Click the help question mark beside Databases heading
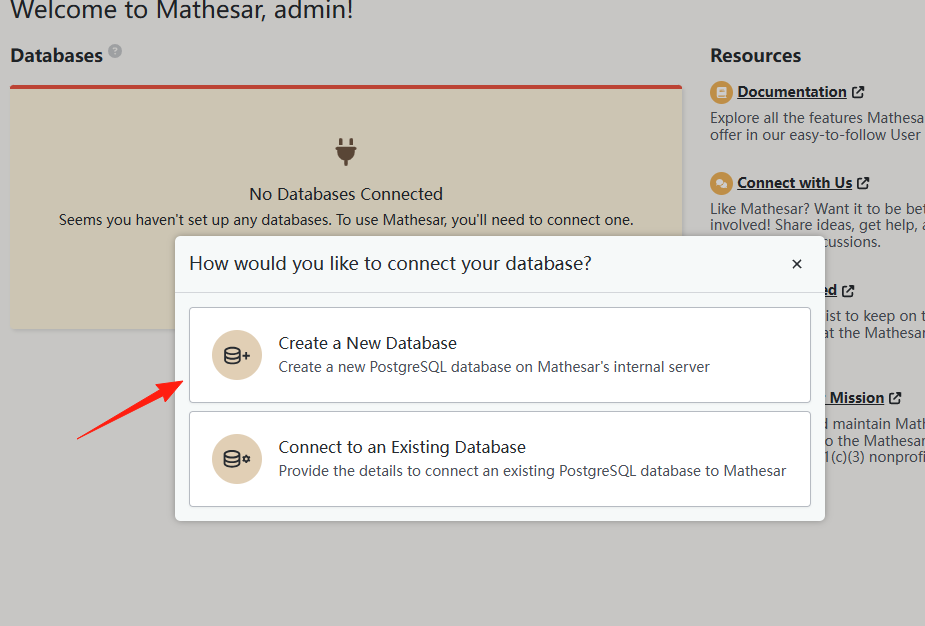This screenshot has width=925, height=626. tap(115, 51)
